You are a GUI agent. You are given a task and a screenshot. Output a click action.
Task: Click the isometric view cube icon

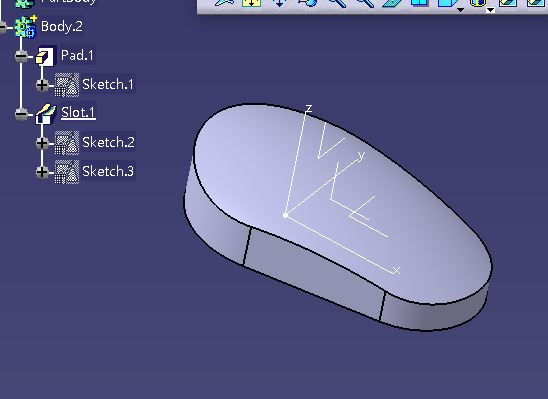(x=448, y=3)
